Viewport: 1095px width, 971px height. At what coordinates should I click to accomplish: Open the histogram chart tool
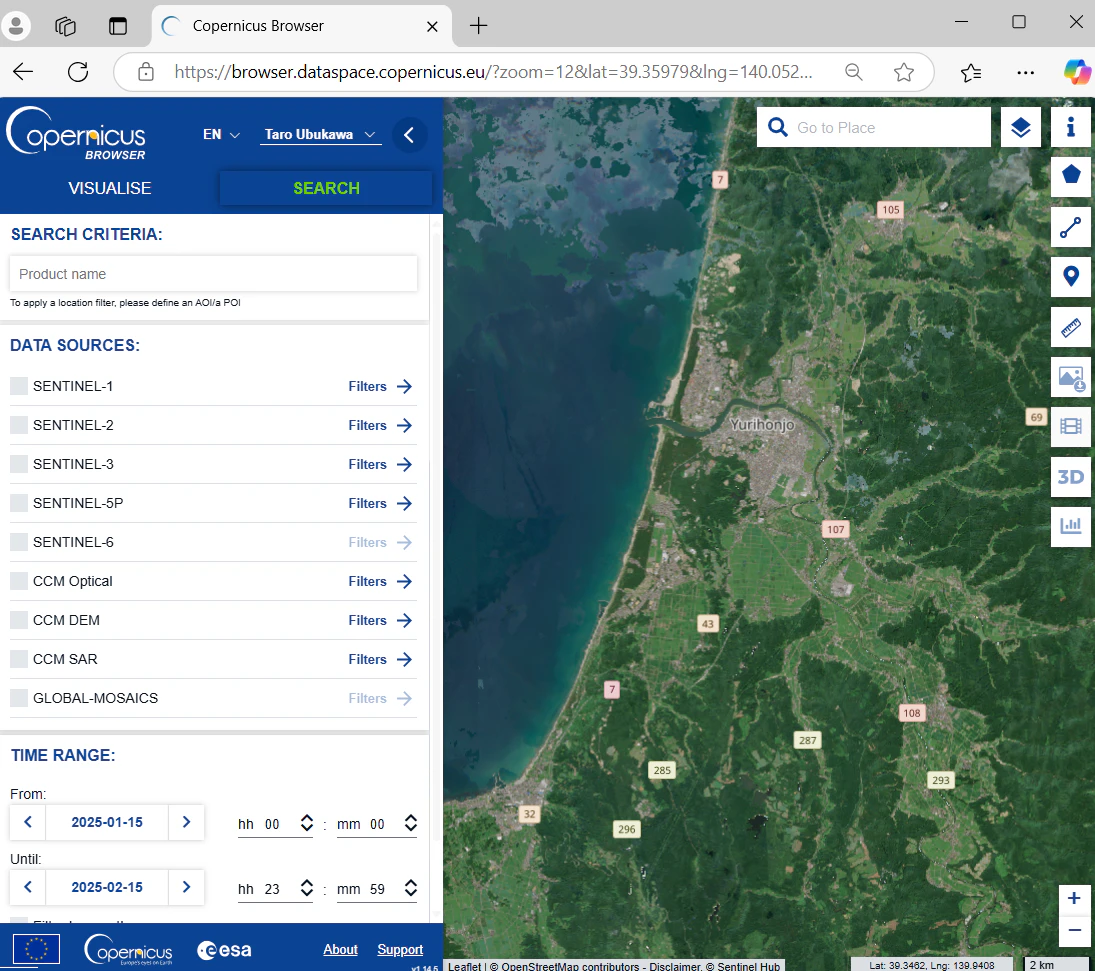pyautogui.click(x=1071, y=527)
